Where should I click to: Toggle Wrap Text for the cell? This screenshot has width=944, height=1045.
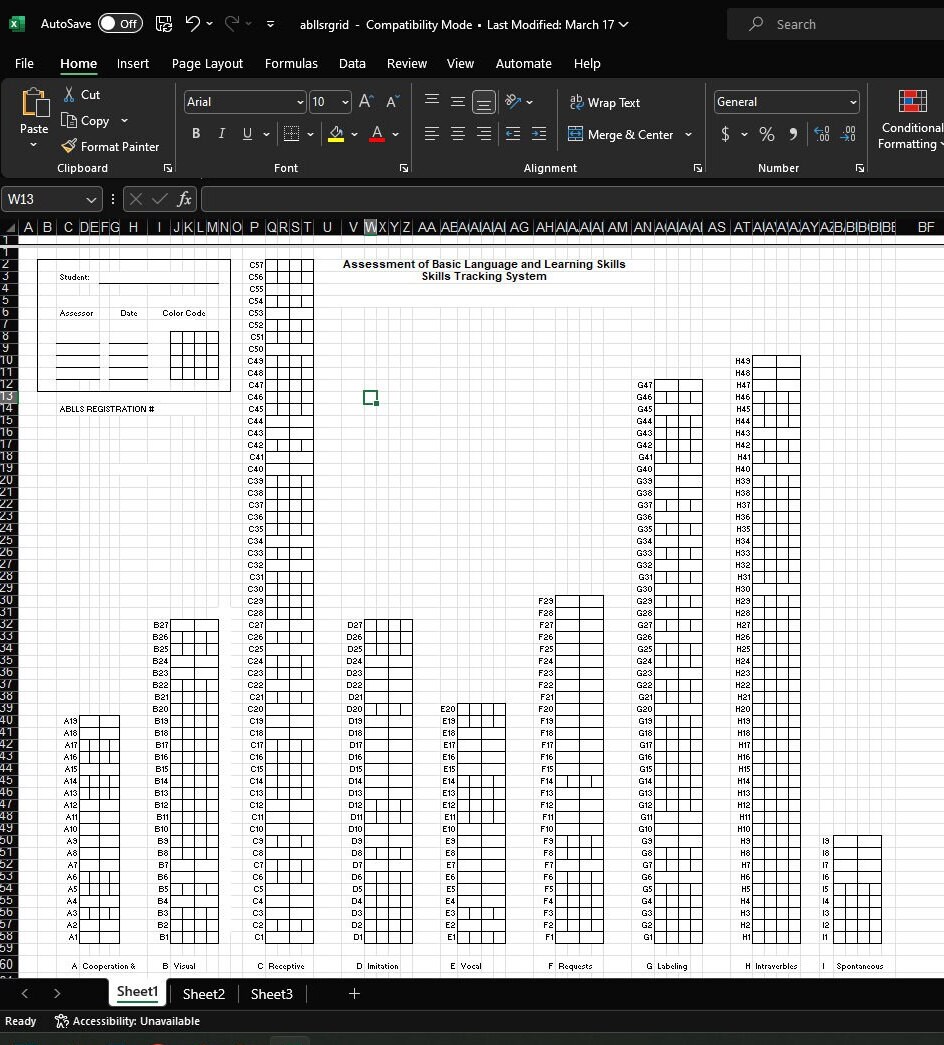(x=605, y=103)
